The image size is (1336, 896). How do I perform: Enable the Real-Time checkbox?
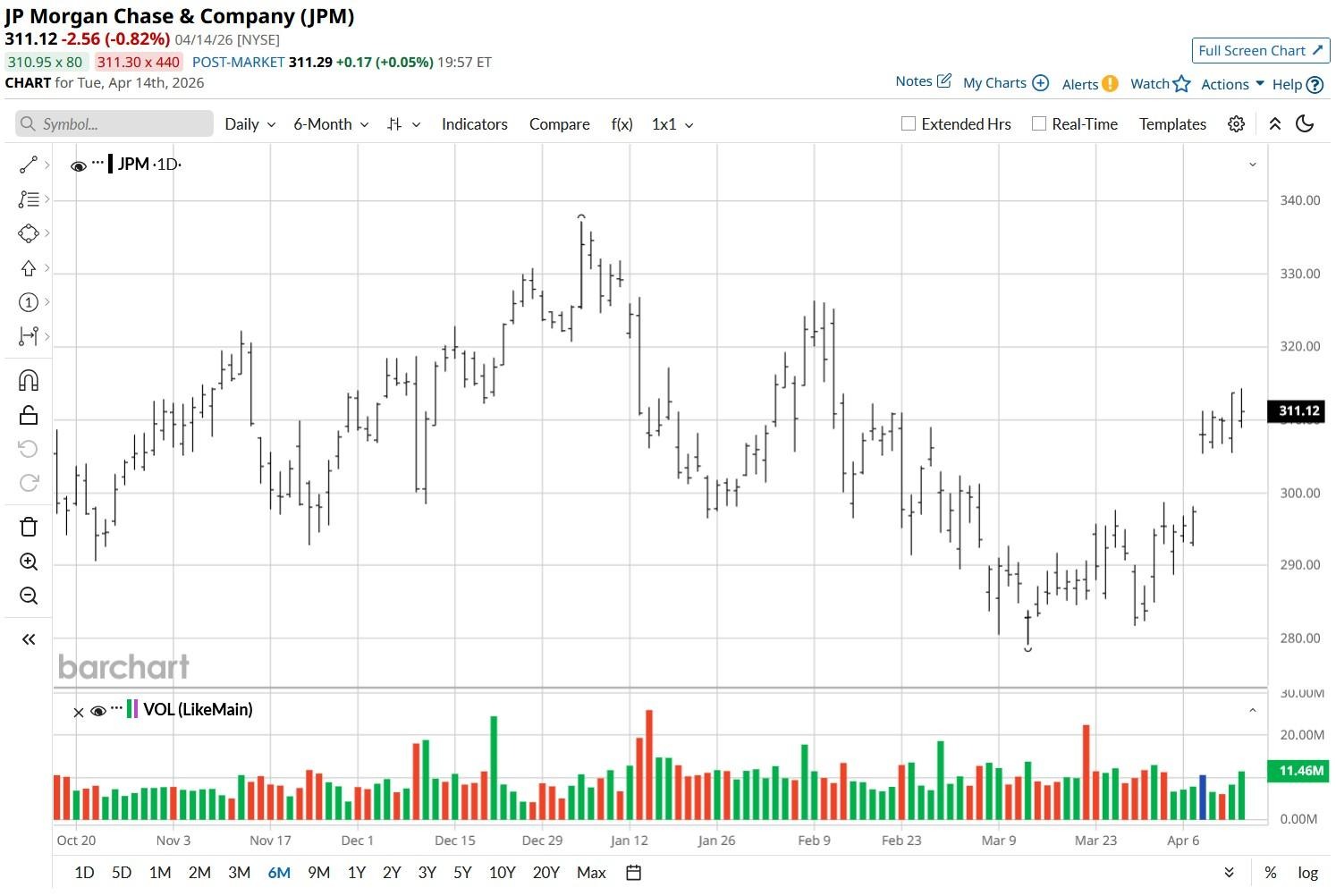pyautogui.click(x=1039, y=124)
